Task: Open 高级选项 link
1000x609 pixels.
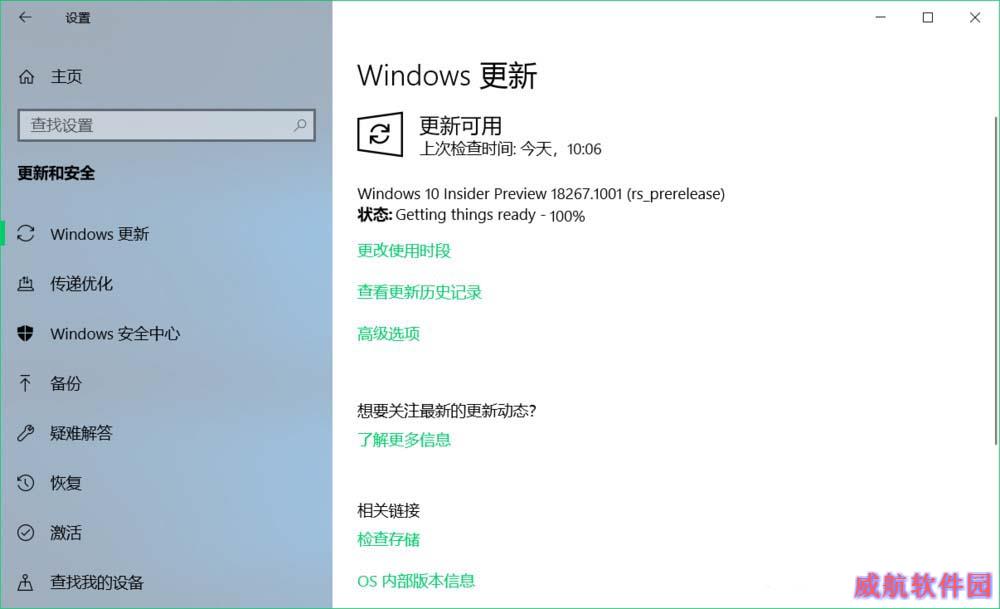Action: 388,334
